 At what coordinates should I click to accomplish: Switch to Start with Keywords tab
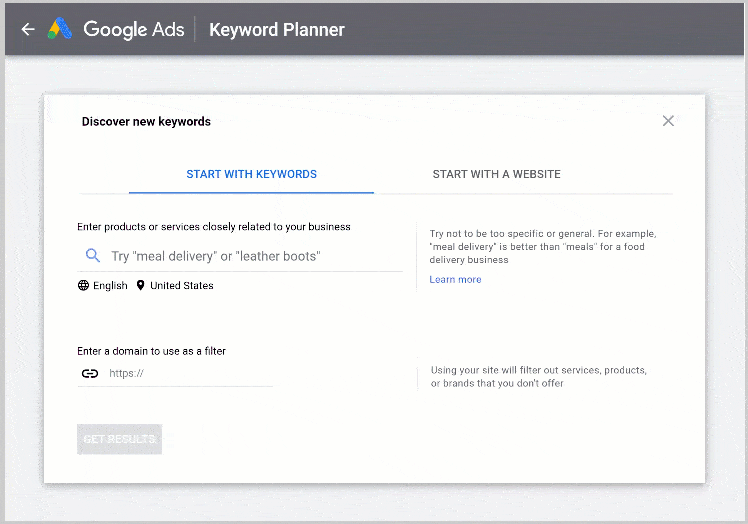251,174
